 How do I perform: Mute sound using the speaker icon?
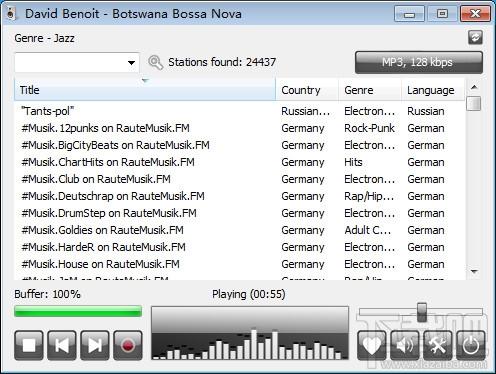[x=405, y=345]
